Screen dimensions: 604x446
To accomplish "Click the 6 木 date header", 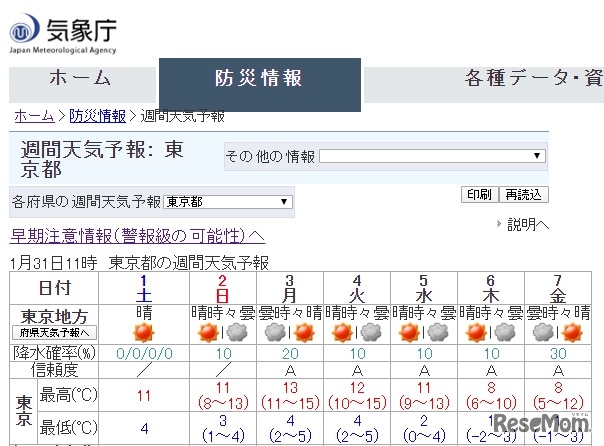I will 491,288.
